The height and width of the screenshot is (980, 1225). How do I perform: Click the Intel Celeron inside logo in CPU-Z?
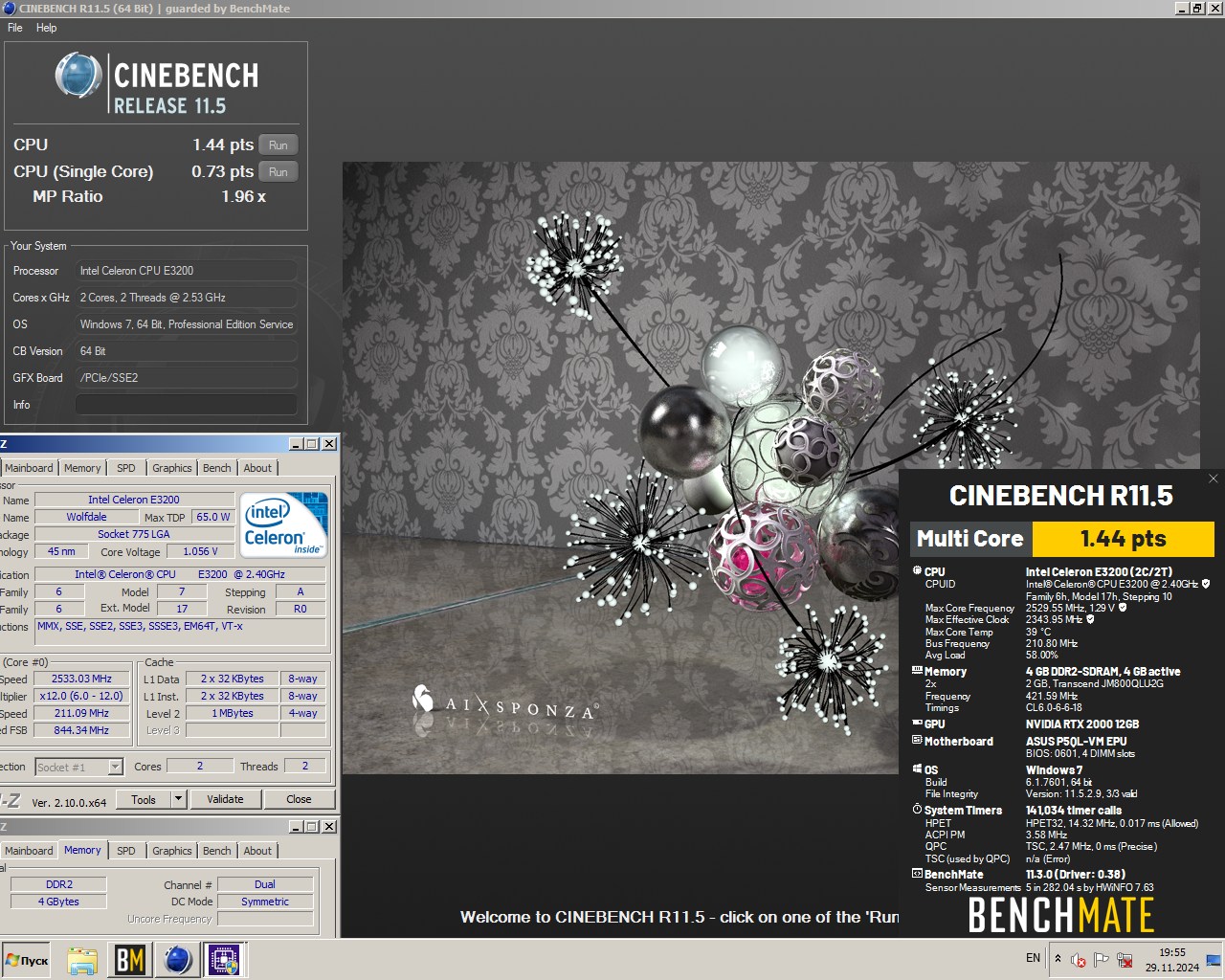click(284, 524)
